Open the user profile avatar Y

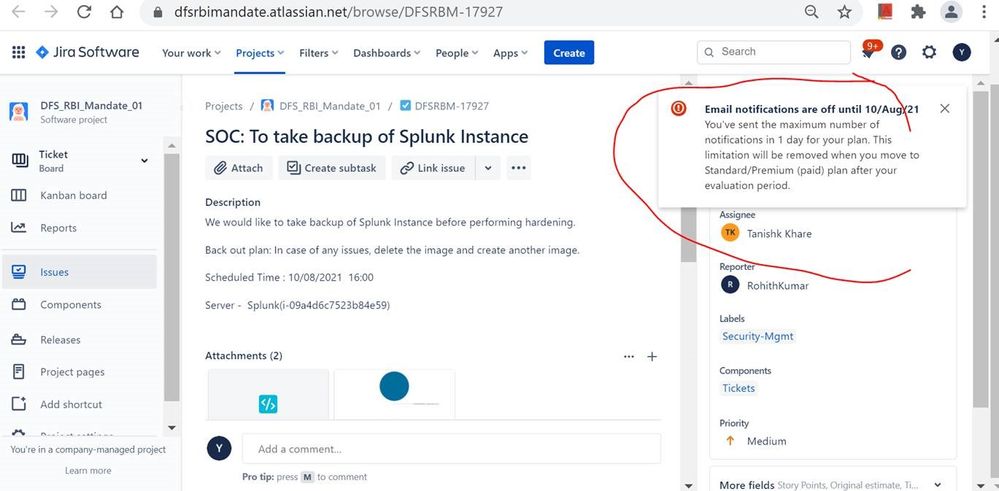click(961, 52)
